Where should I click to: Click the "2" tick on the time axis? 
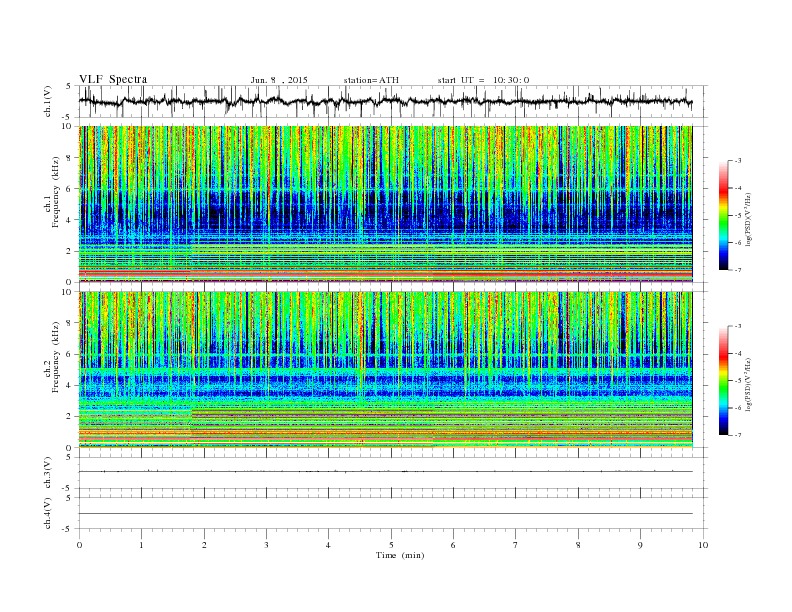pyautogui.click(x=204, y=545)
